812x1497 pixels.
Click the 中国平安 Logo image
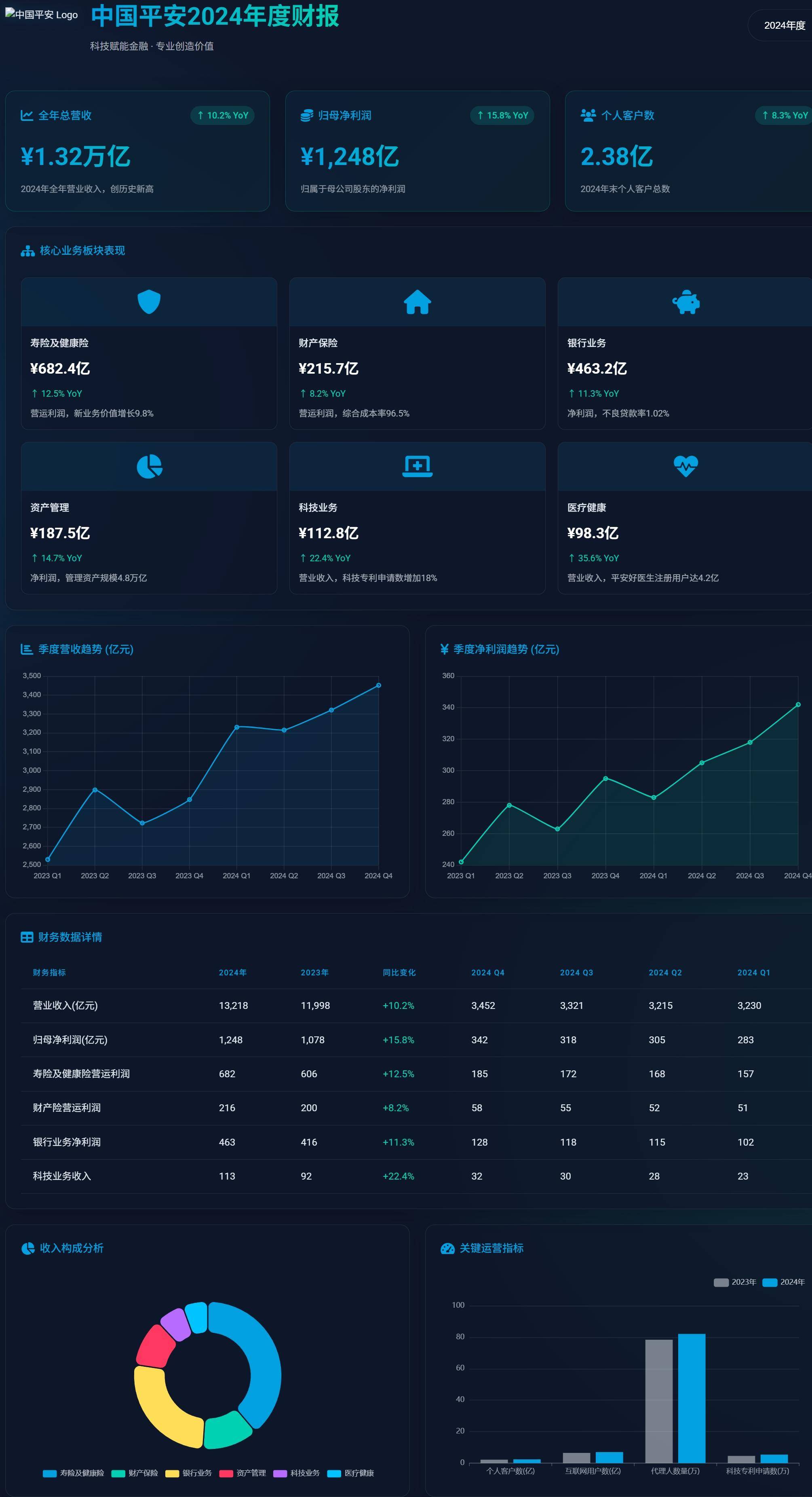[x=42, y=15]
